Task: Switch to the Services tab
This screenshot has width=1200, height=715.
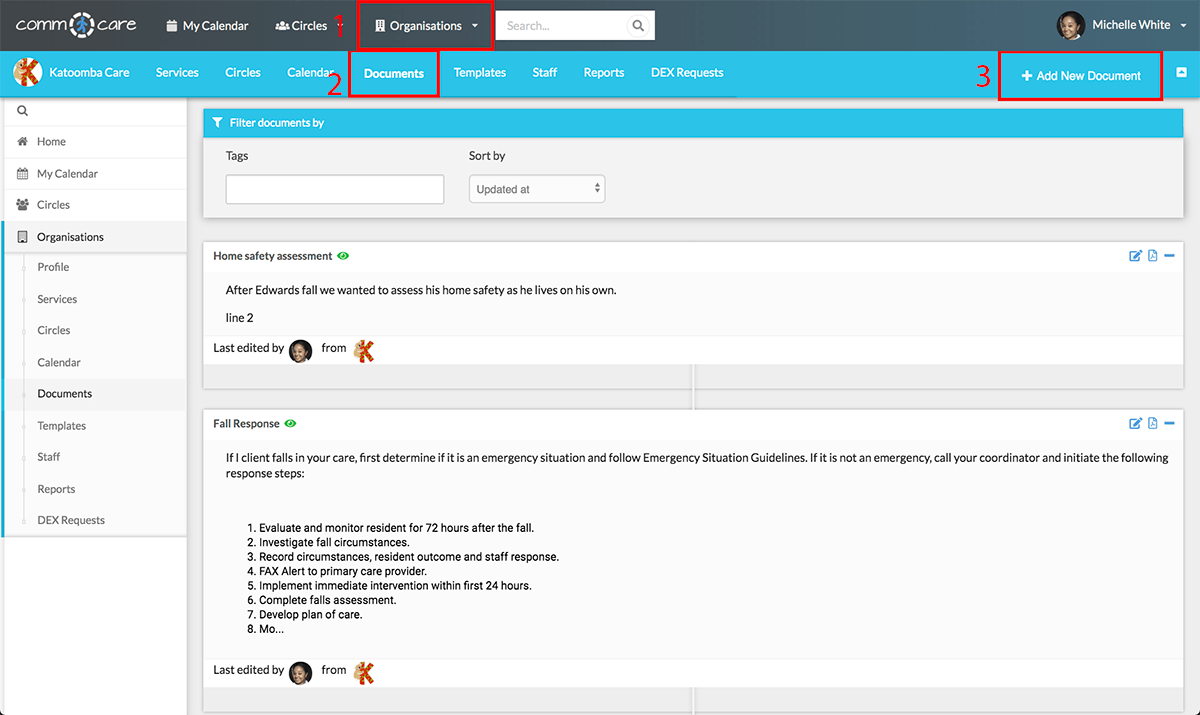Action: (177, 73)
